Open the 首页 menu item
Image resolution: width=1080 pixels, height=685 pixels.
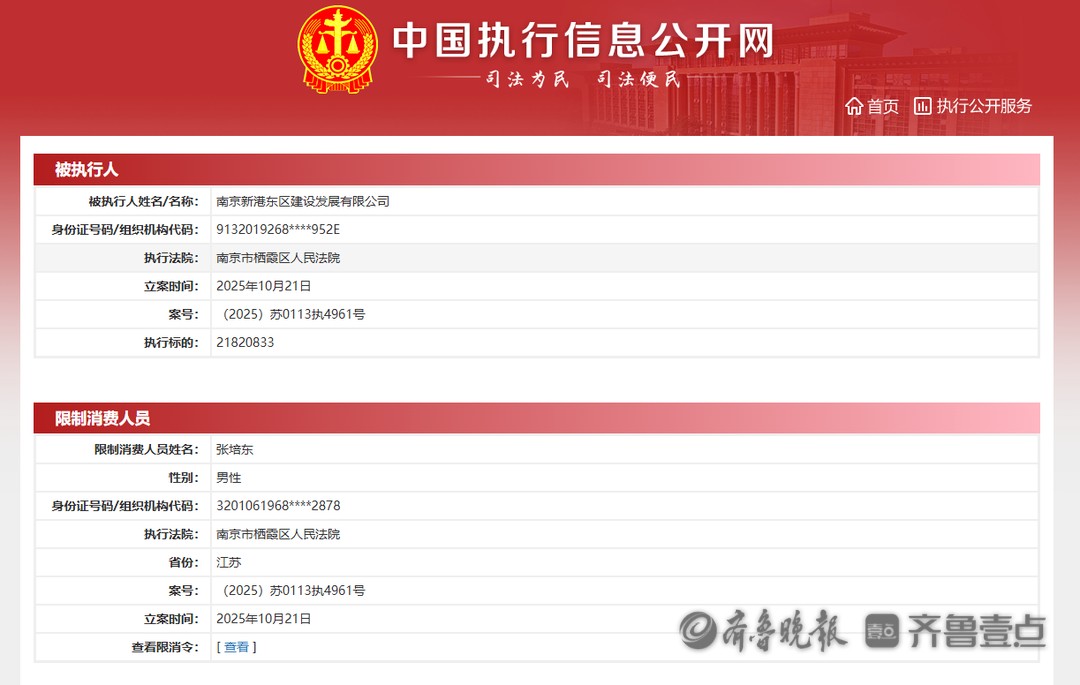tap(882, 106)
